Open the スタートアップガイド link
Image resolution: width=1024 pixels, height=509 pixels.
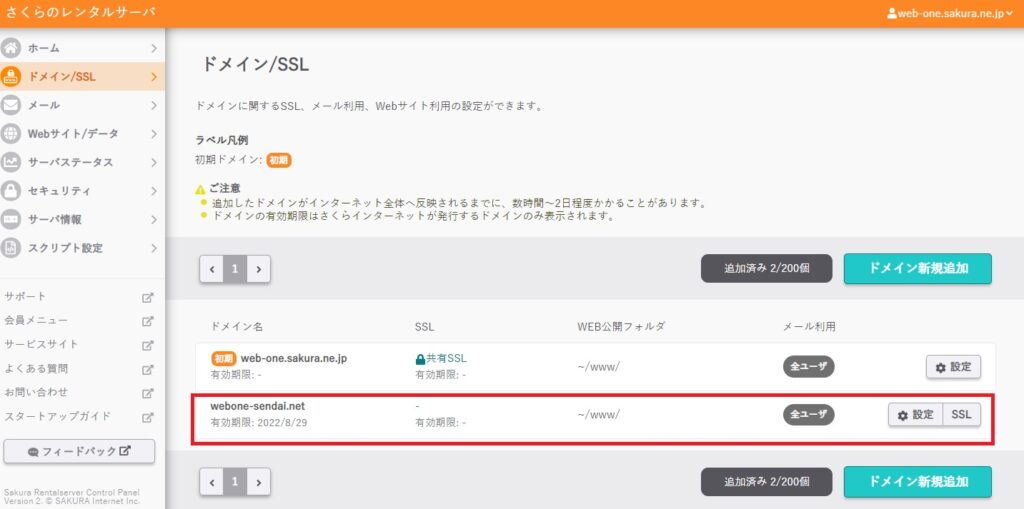pos(57,416)
